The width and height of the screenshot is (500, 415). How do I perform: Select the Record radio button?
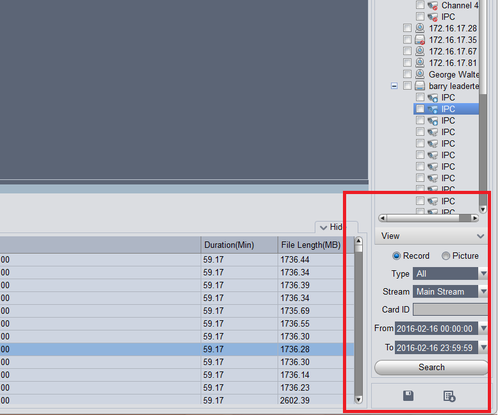click(396, 256)
